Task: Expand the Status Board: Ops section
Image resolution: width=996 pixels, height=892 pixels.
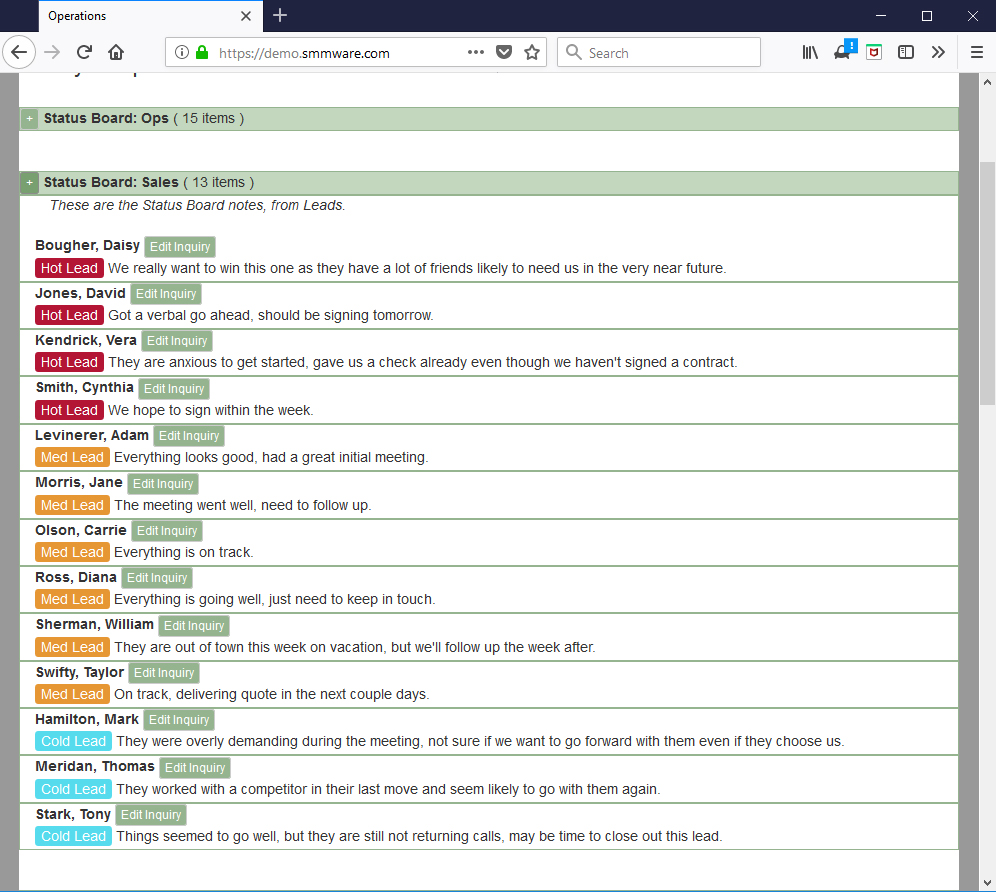Action: click(29, 119)
